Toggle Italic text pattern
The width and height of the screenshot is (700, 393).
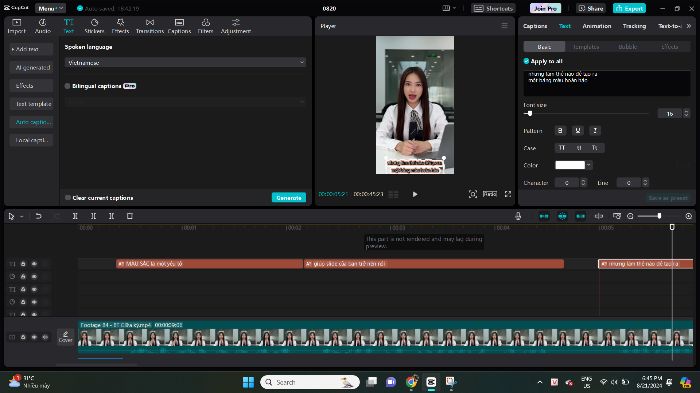[x=595, y=130]
